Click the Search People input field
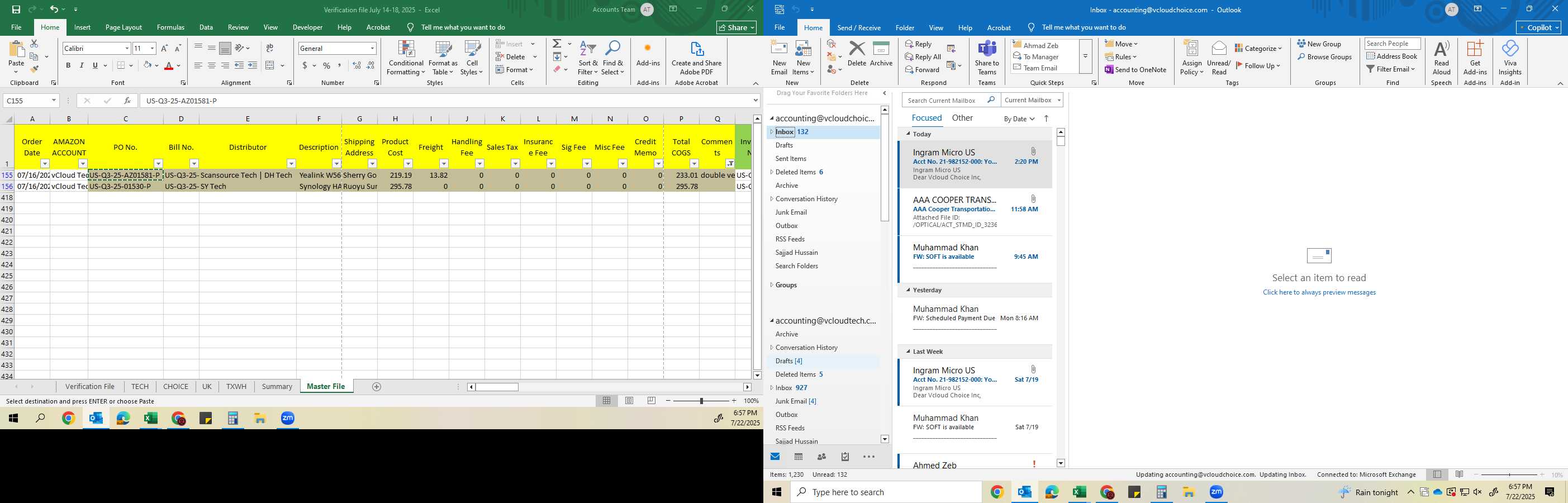Viewport: 1568px width, 503px height. pos(1392,43)
